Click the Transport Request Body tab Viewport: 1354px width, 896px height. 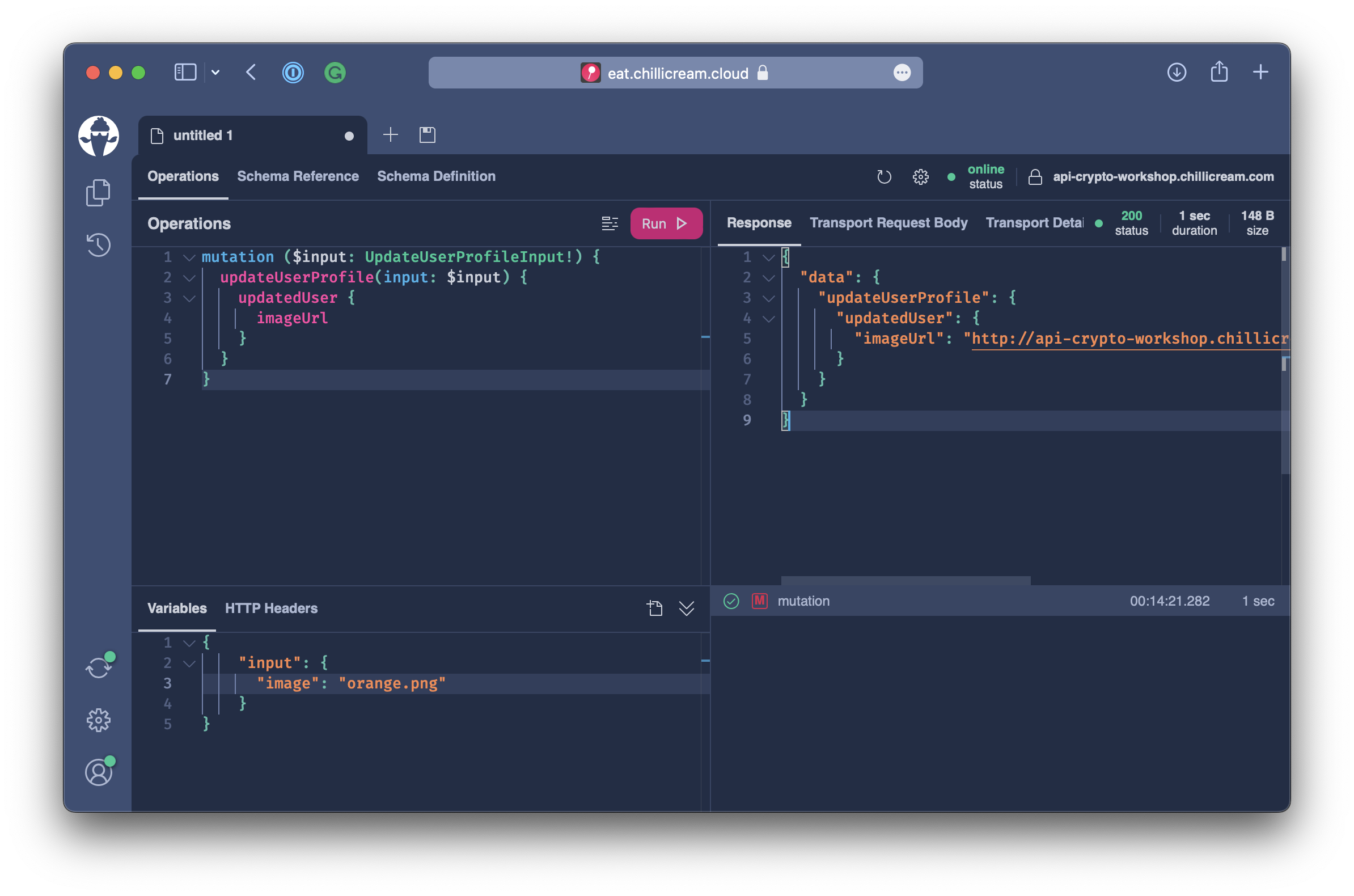pyautogui.click(x=888, y=221)
